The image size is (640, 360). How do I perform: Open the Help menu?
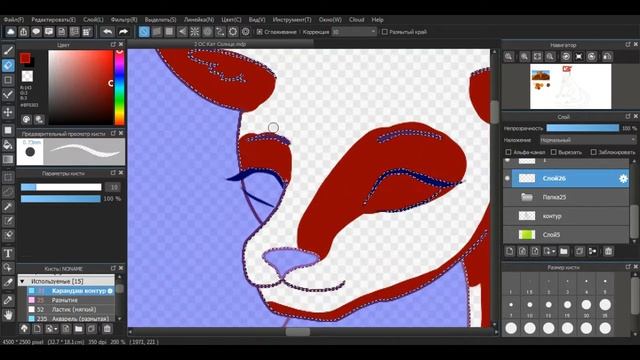pos(378,20)
